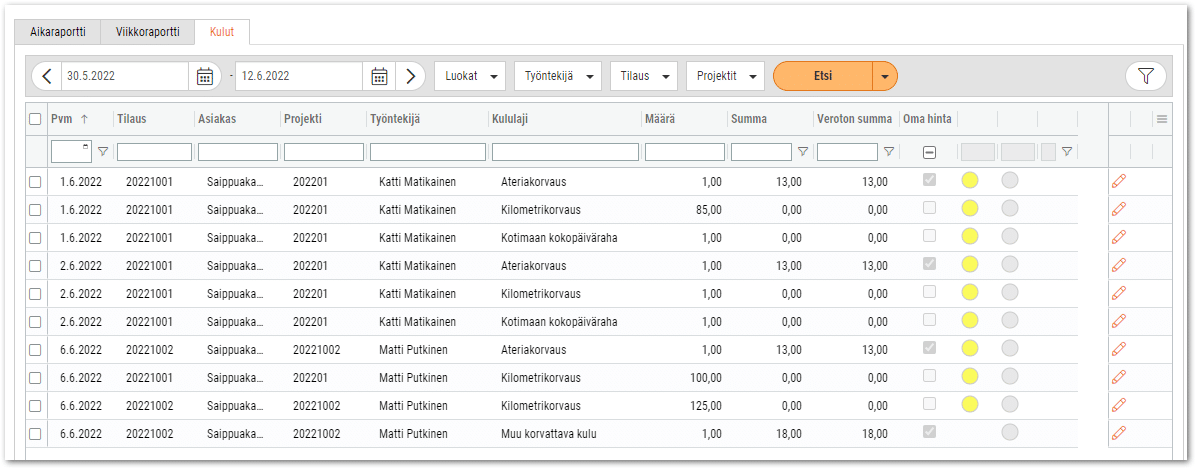Screen dimensions: 1196x469
Task: Edit the Kilometrikorvaus 125,00 row
Action: (x=1119, y=405)
